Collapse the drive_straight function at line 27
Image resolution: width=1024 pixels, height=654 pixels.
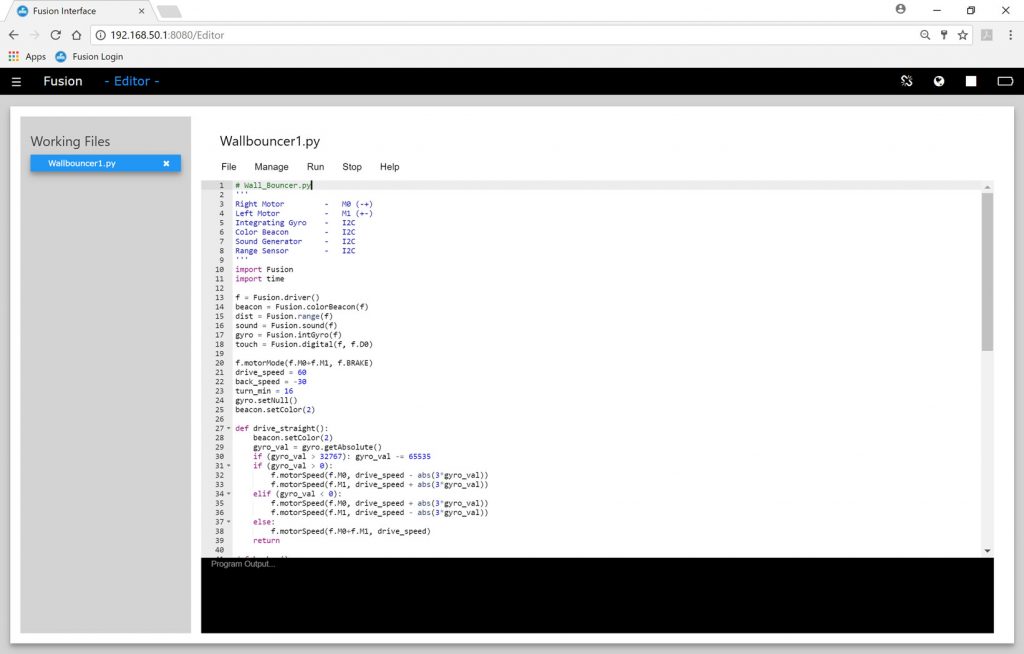tap(229, 428)
